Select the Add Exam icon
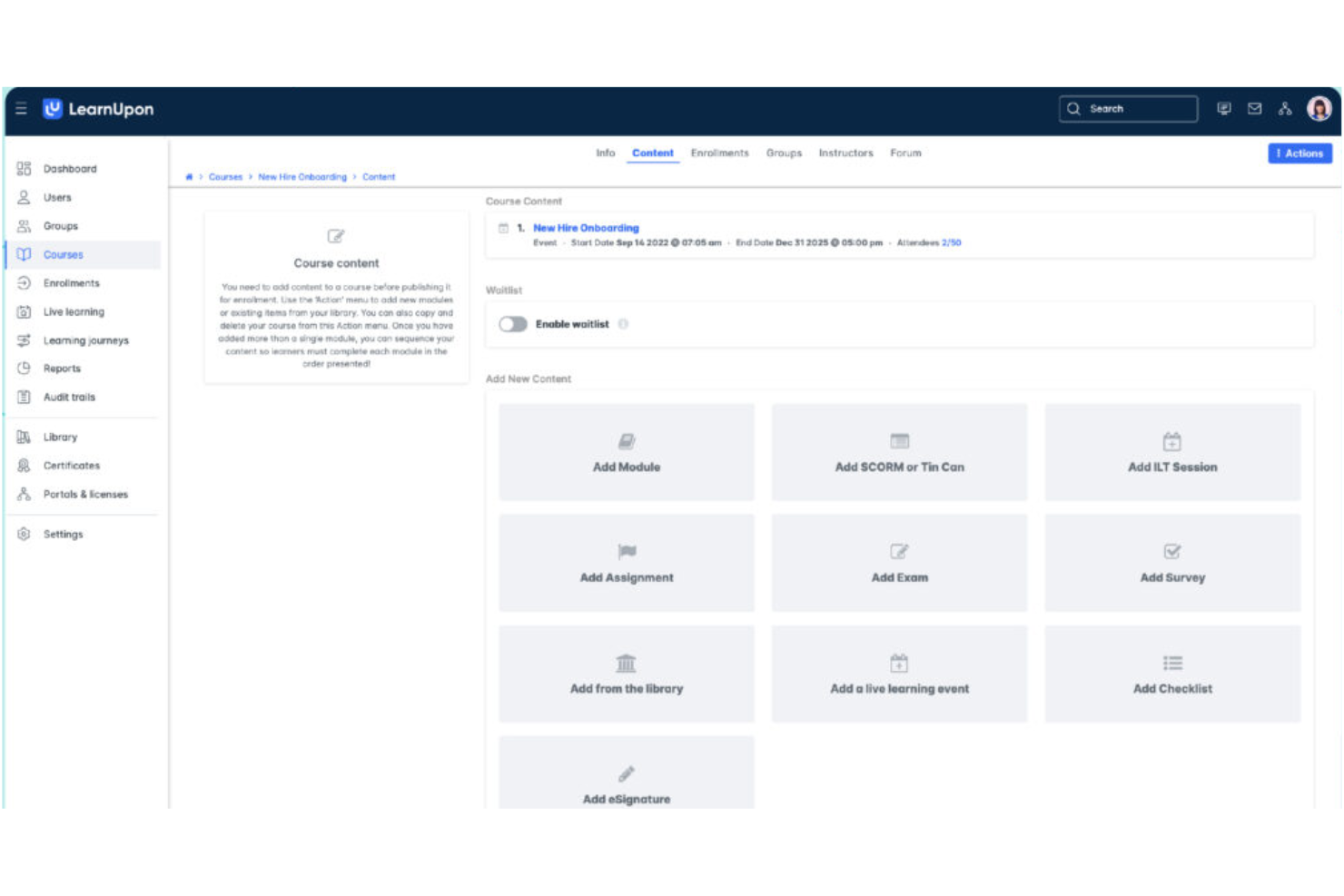The width and height of the screenshot is (1344, 896). tap(899, 552)
